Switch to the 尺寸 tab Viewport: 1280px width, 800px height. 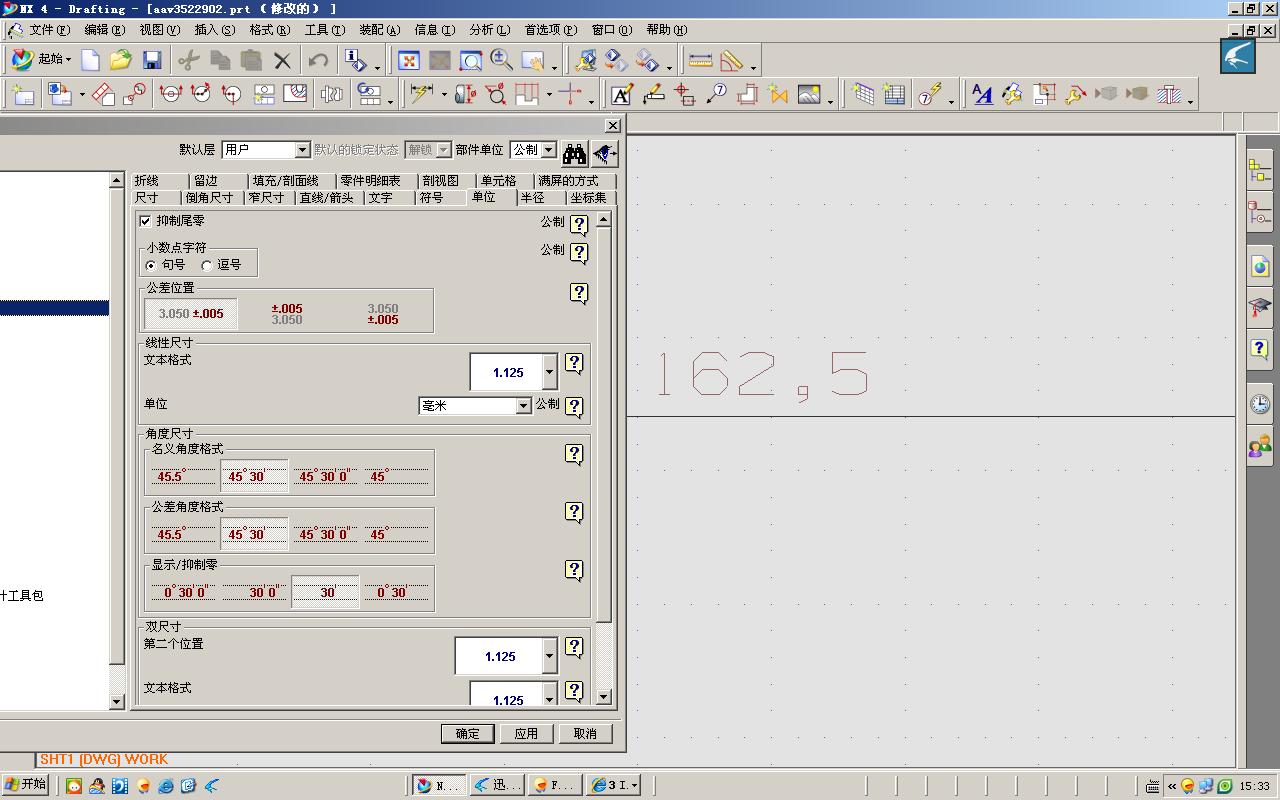coord(147,197)
